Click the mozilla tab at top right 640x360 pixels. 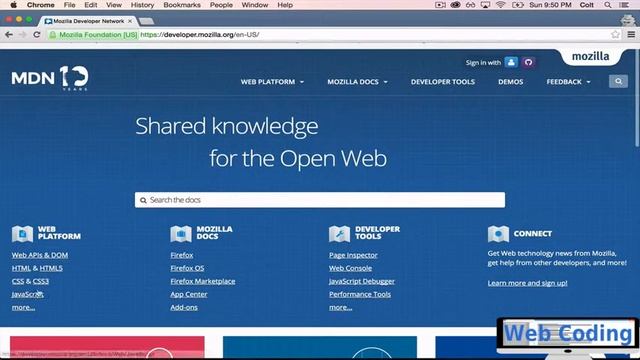(x=590, y=56)
